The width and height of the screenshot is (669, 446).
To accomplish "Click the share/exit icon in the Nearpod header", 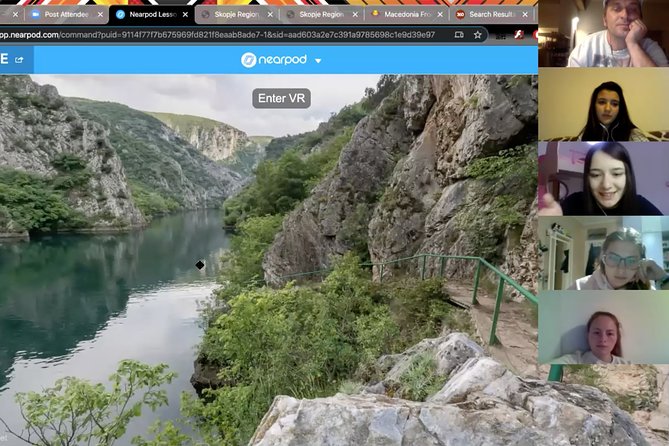I will [19, 60].
